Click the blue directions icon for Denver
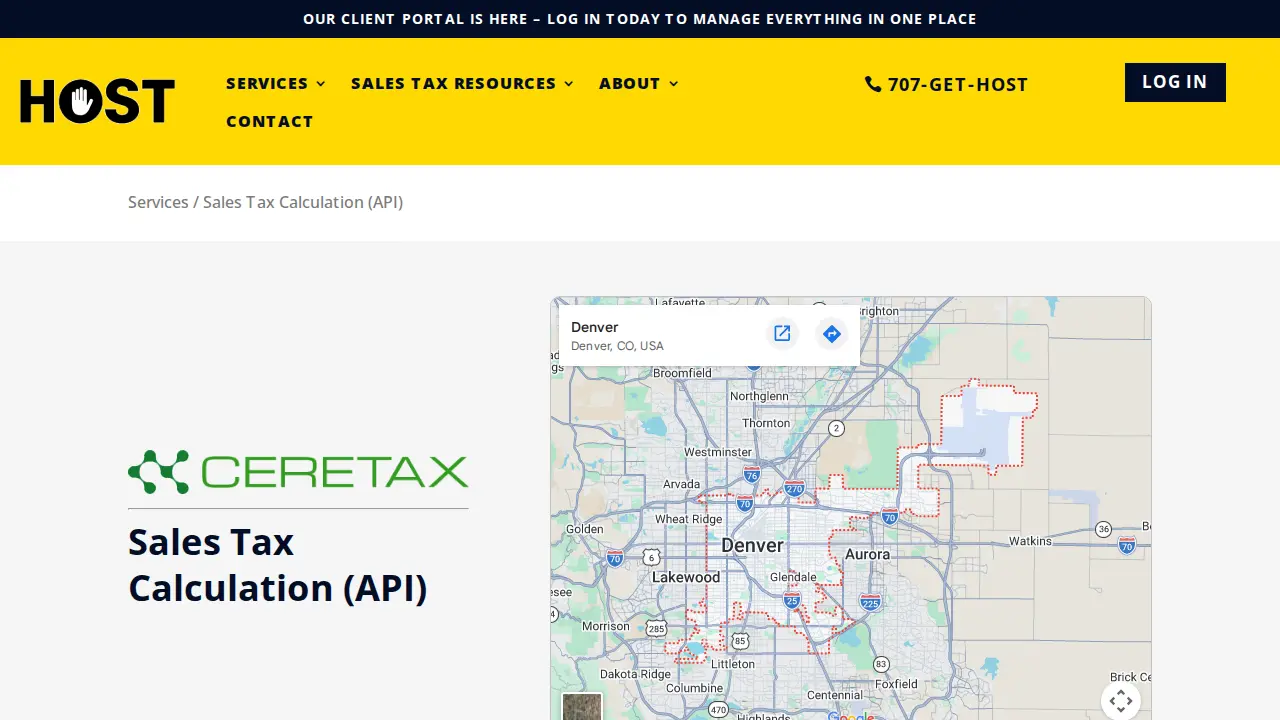Viewport: 1280px width, 720px height. point(832,334)
